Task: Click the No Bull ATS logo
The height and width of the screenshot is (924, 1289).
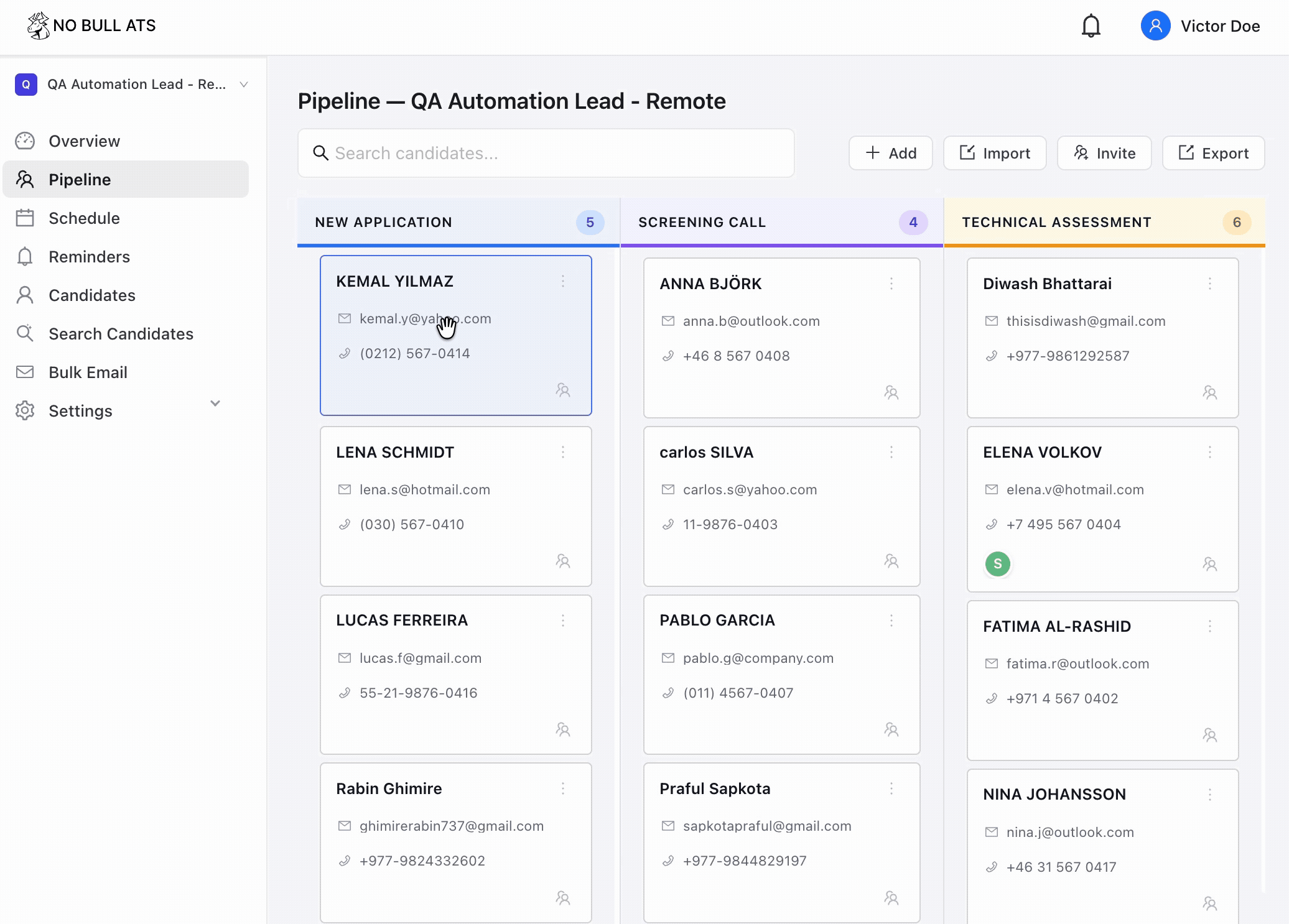Action: (92, 25)
